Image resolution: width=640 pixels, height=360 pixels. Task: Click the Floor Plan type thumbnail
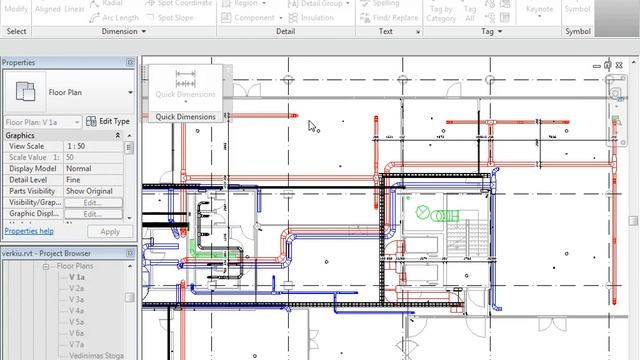[25, 91]
